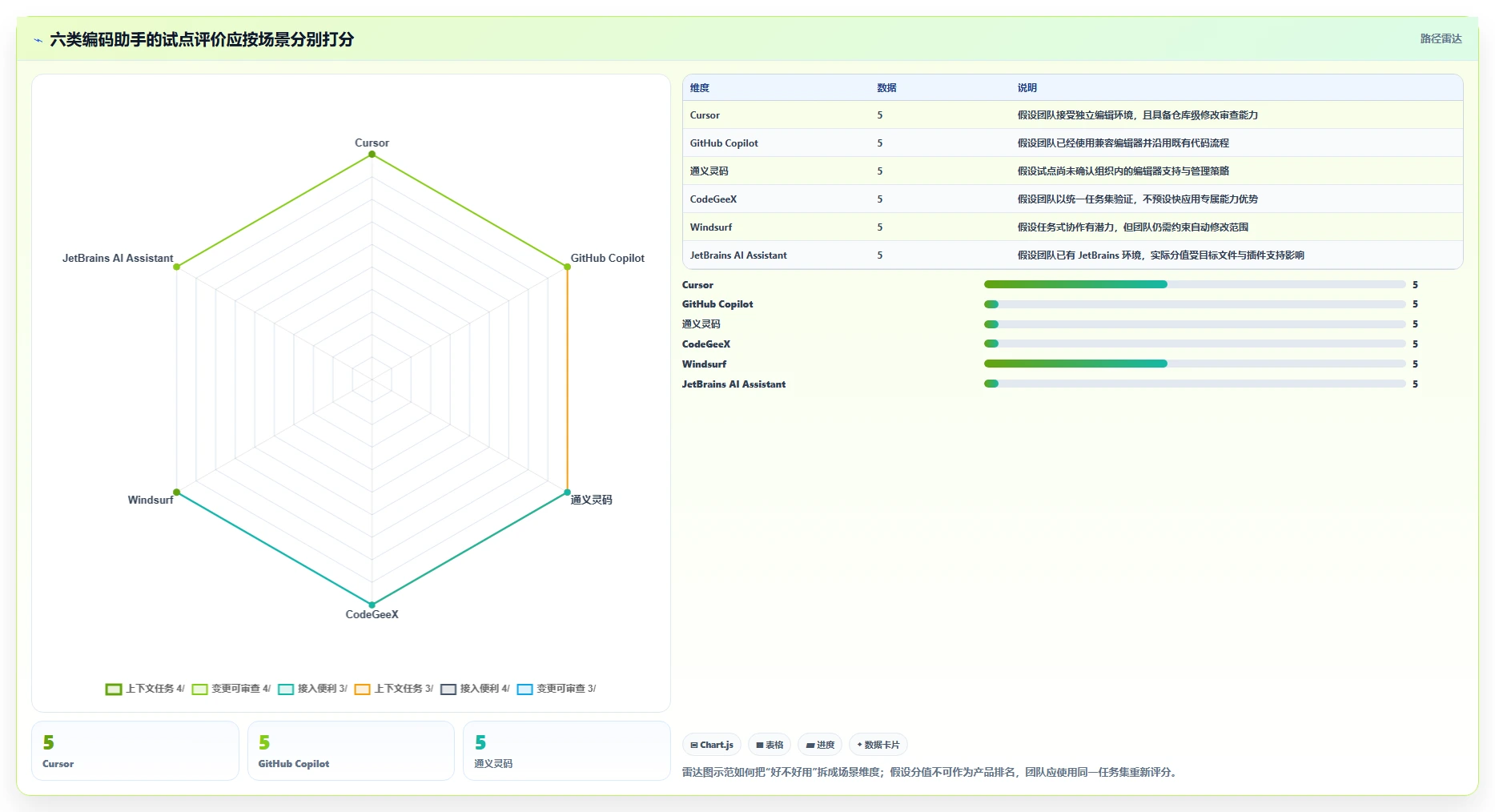
Task: Click the 通义灵码 axis label on radar chart
Action: tap(591, 500)
